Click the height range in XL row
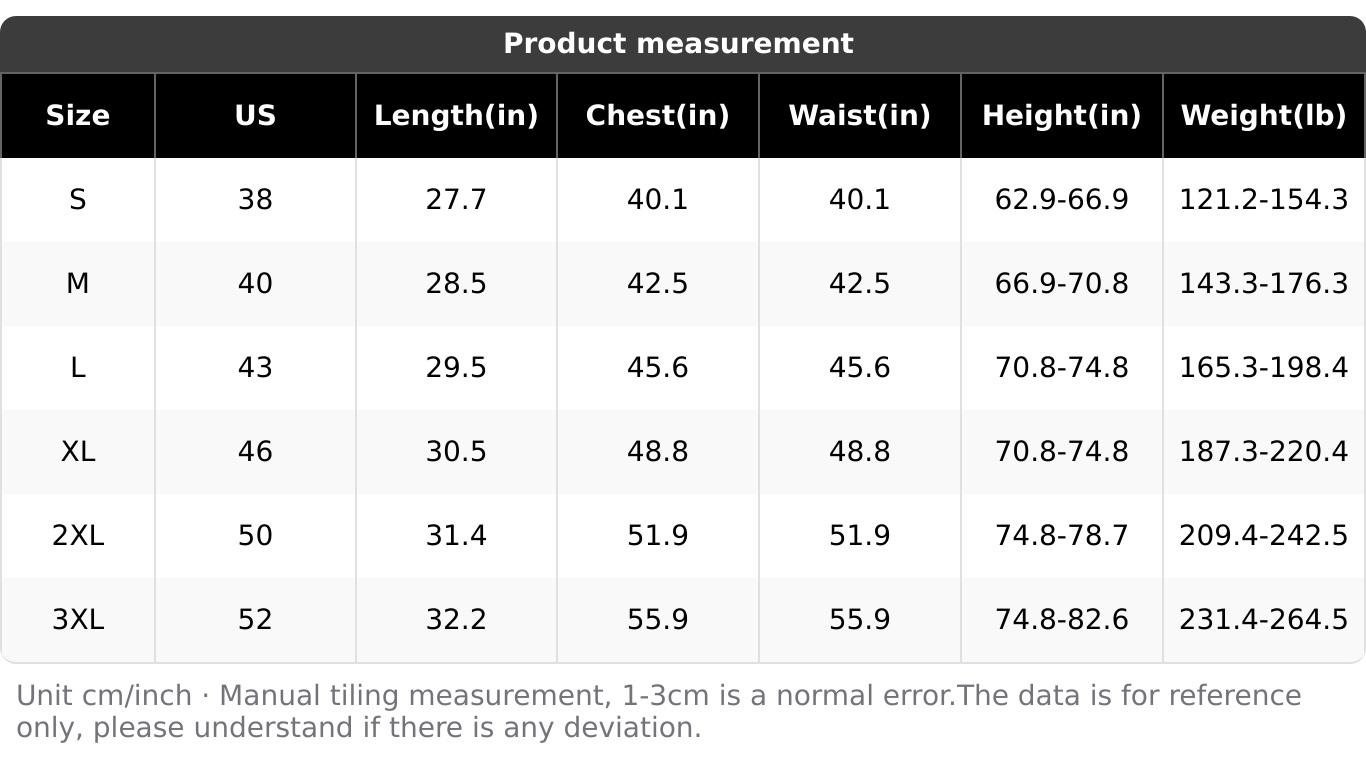Viewport: 1366px width, 760px height. (1061, 452)
